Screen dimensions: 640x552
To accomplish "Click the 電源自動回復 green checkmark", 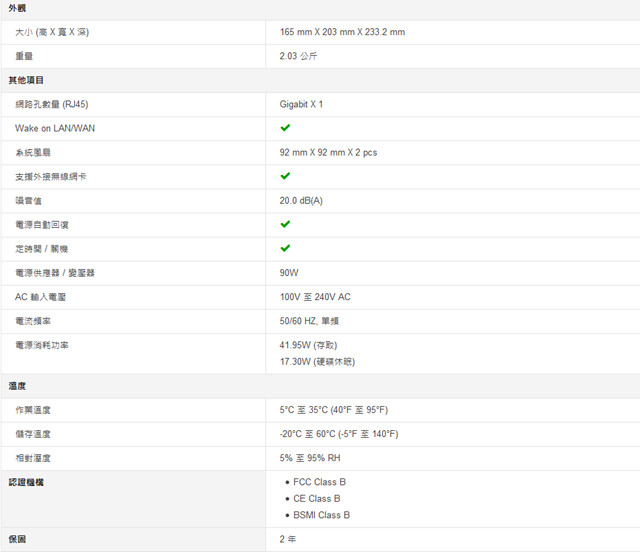I will pyautogui.click(x=285, y=224).
